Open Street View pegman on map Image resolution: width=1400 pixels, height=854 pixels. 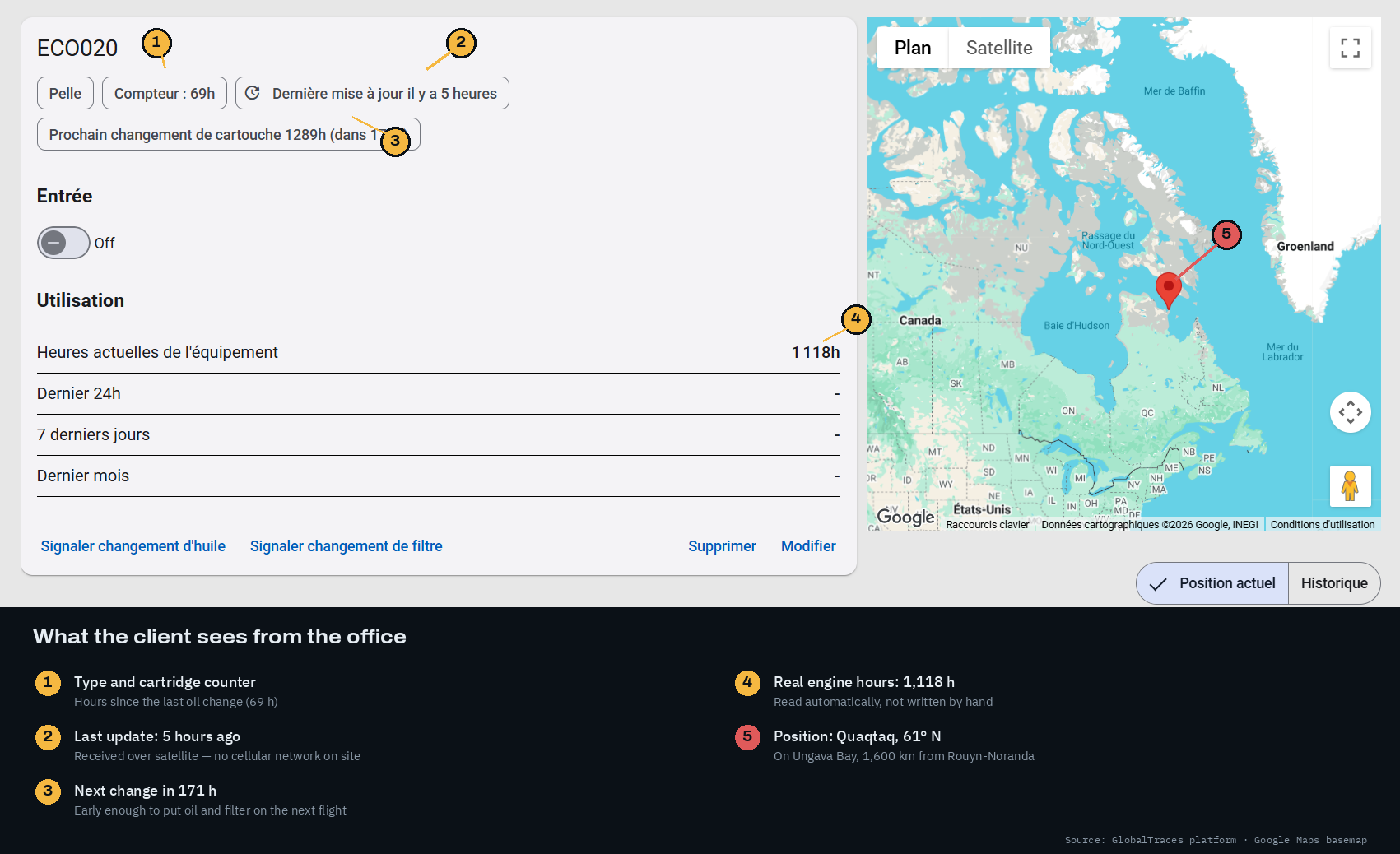pyautogui.click(x=1350, y=486)
